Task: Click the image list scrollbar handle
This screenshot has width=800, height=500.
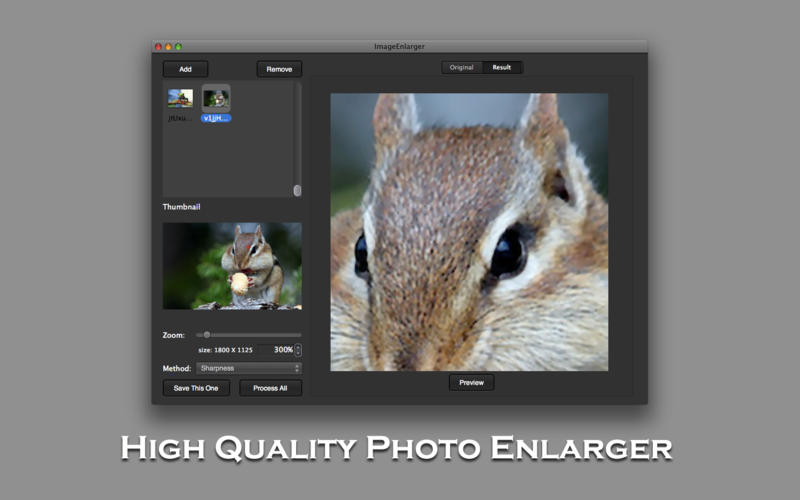Action: tap(297, 190)
